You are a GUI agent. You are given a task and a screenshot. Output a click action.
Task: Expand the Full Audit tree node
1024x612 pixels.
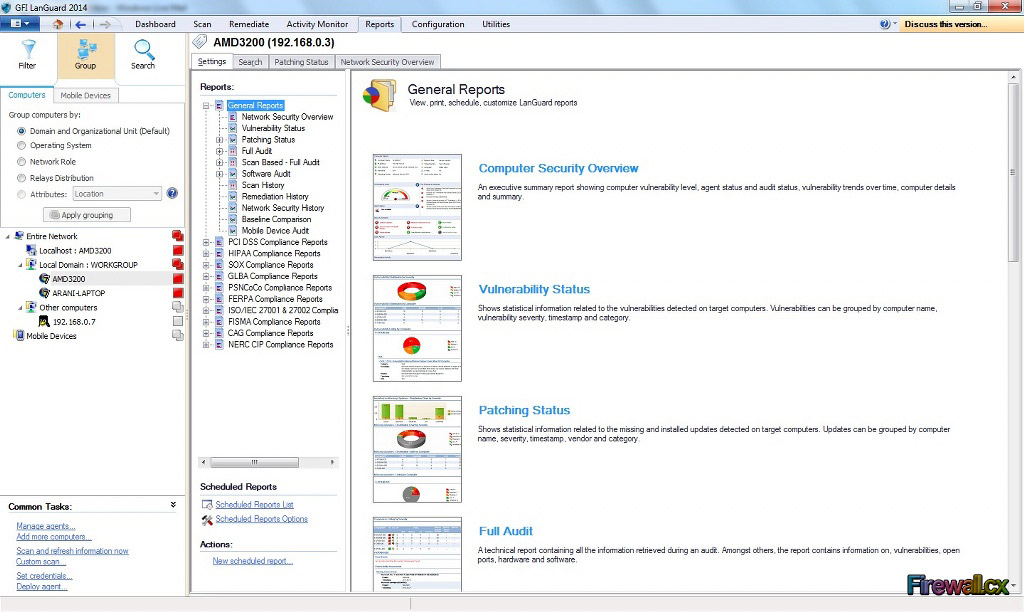(219, 151)
